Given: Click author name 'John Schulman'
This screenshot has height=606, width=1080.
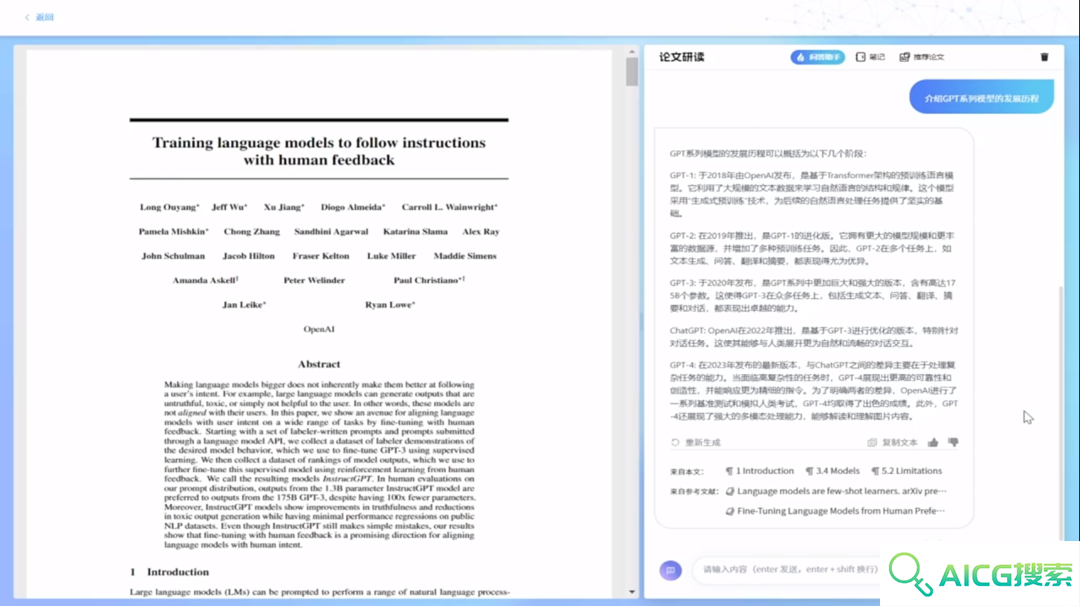Looking at the screenshot, I should [x=173, y=256].
